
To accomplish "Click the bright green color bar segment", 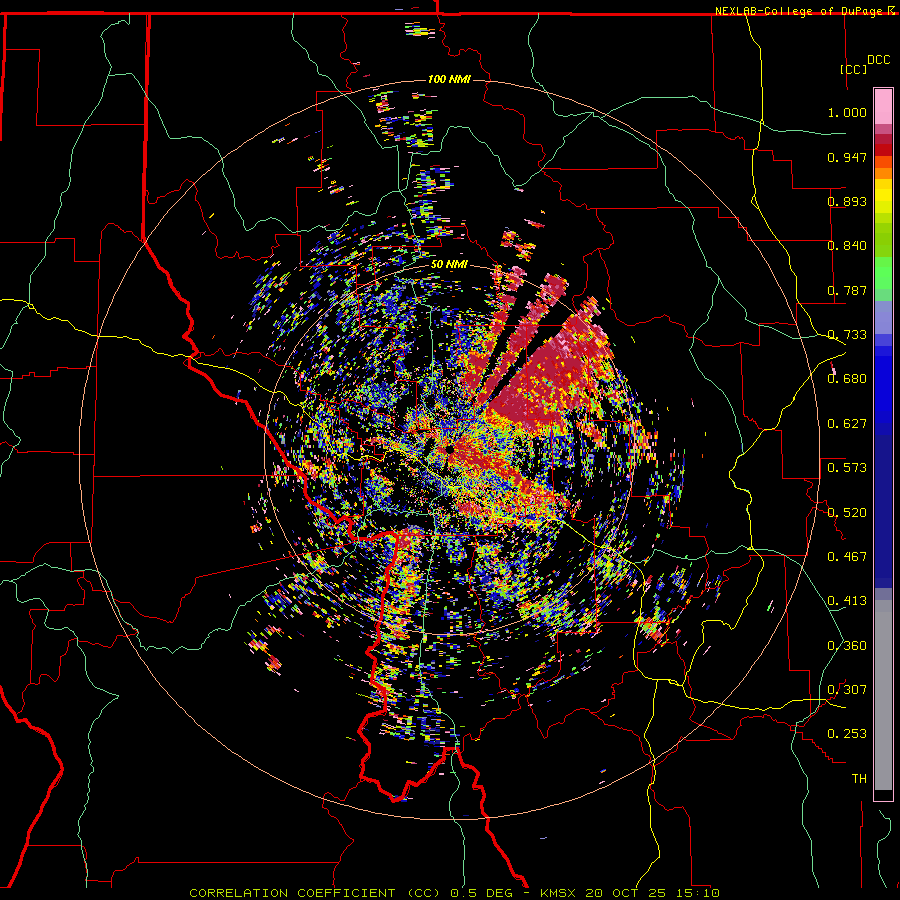I will tap(883, 273).
